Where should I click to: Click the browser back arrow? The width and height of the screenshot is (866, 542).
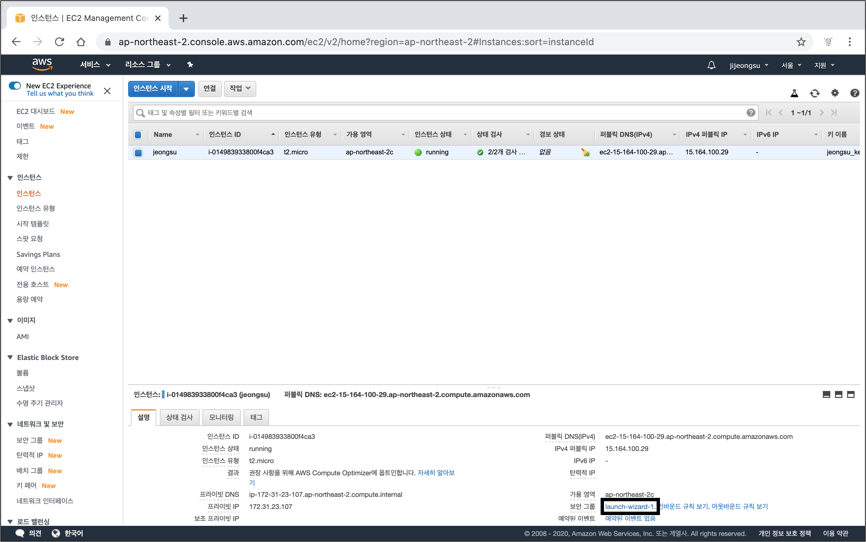(x=16, y=42)
